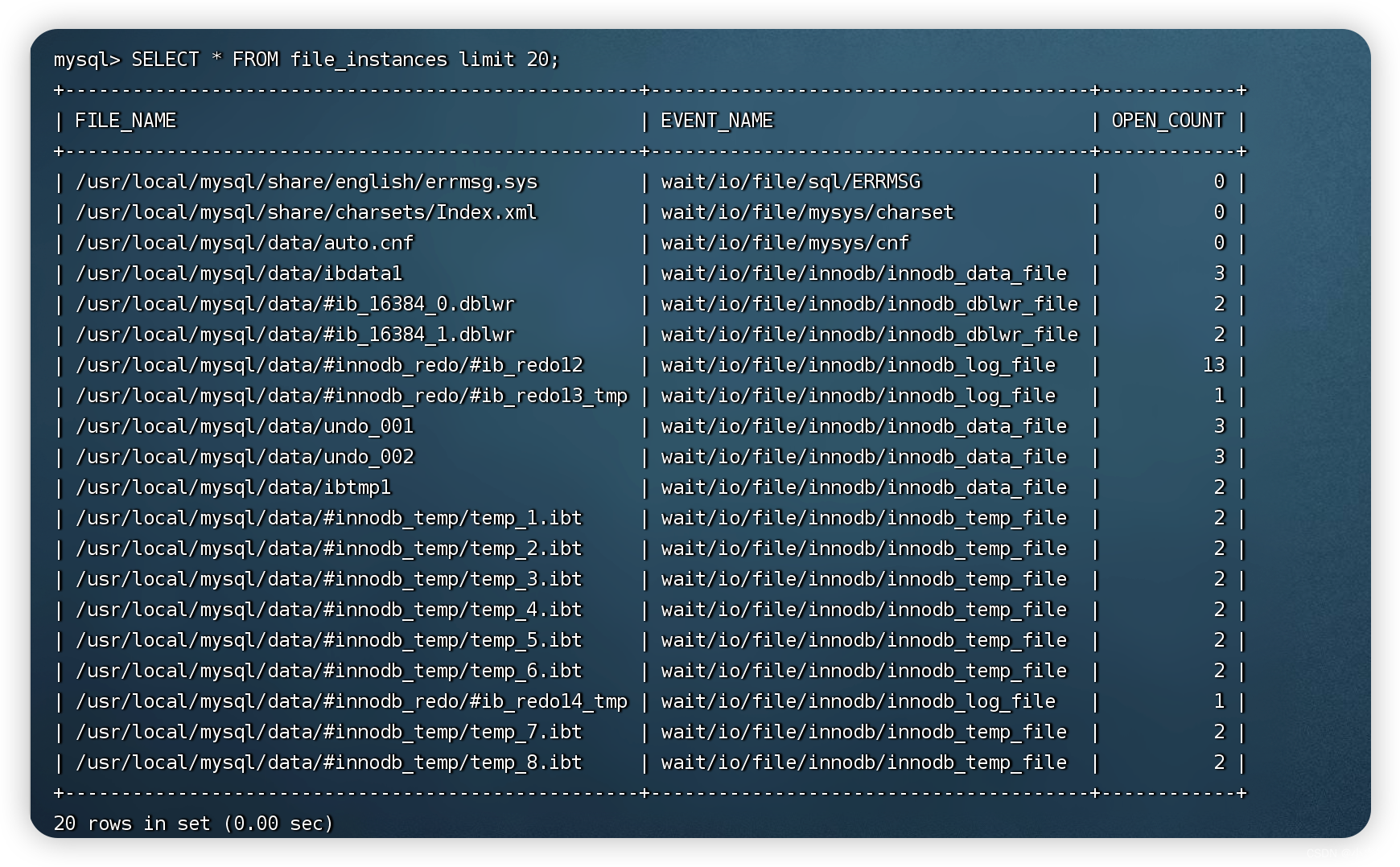The image size is (1400, 867).
Task: Click the innodb_log_file event for #ib_redo14_tmp
Action: click(859, 701)
